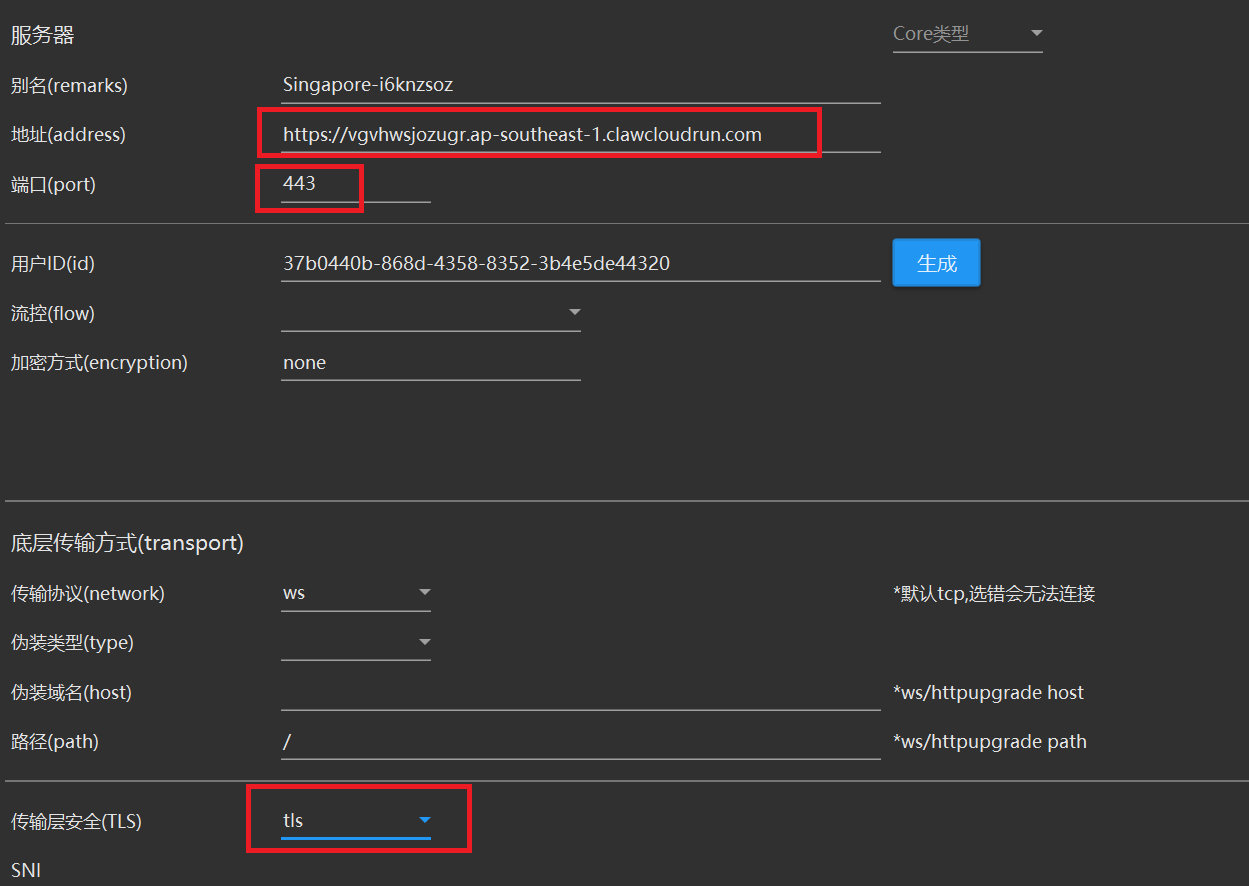This screenshot has width=1249, height=886.
Task: Click the 底层传输方式(transport) section heading
Action: pos(127,543)
